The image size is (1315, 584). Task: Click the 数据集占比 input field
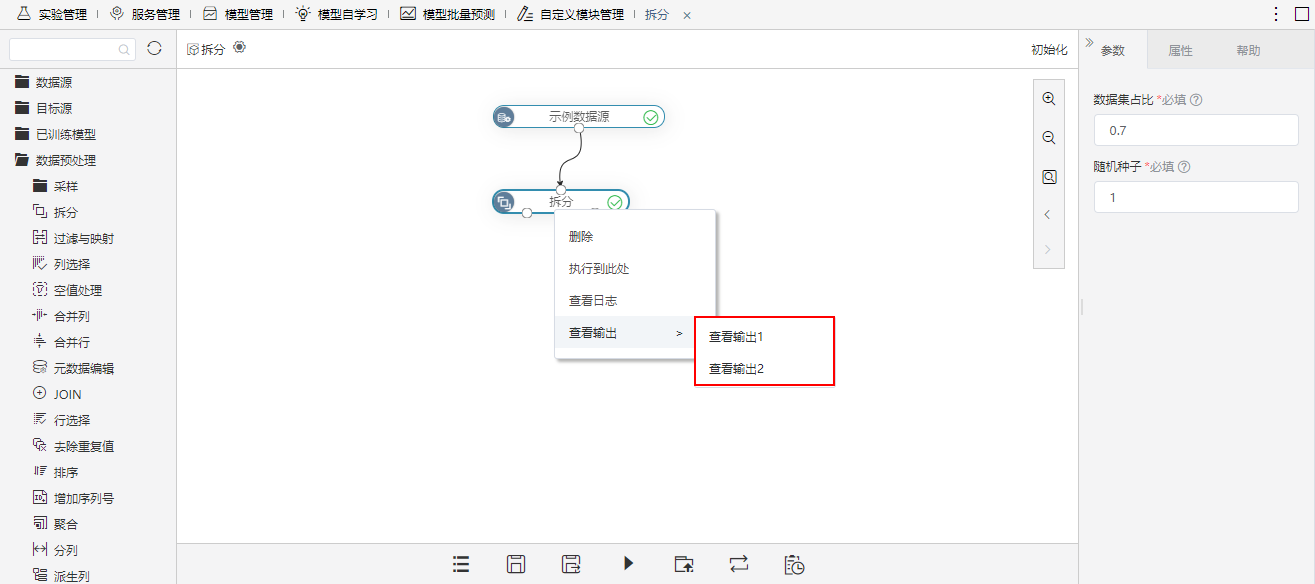1196,130
